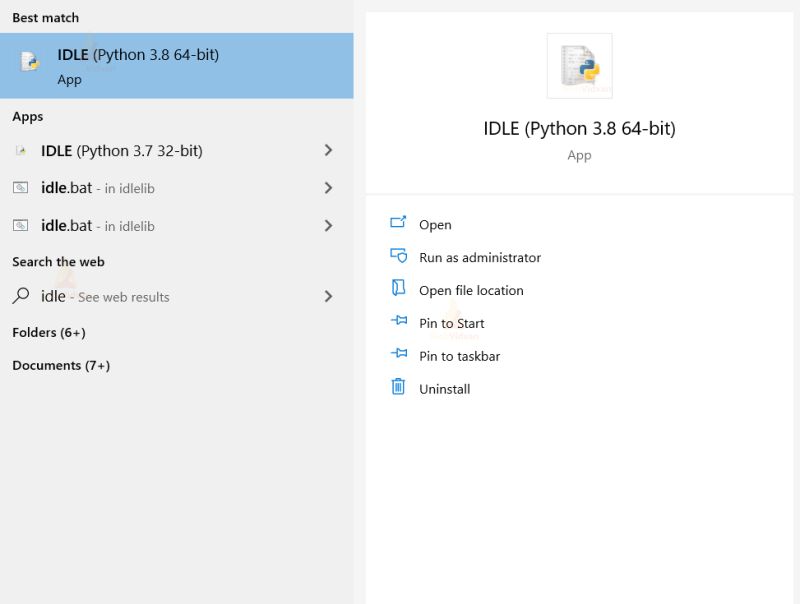The height and width of the screenshot is (604, 800).
Task: Click the IDLE Python 3.7 32-bit icon
Action: coord(22,149)
